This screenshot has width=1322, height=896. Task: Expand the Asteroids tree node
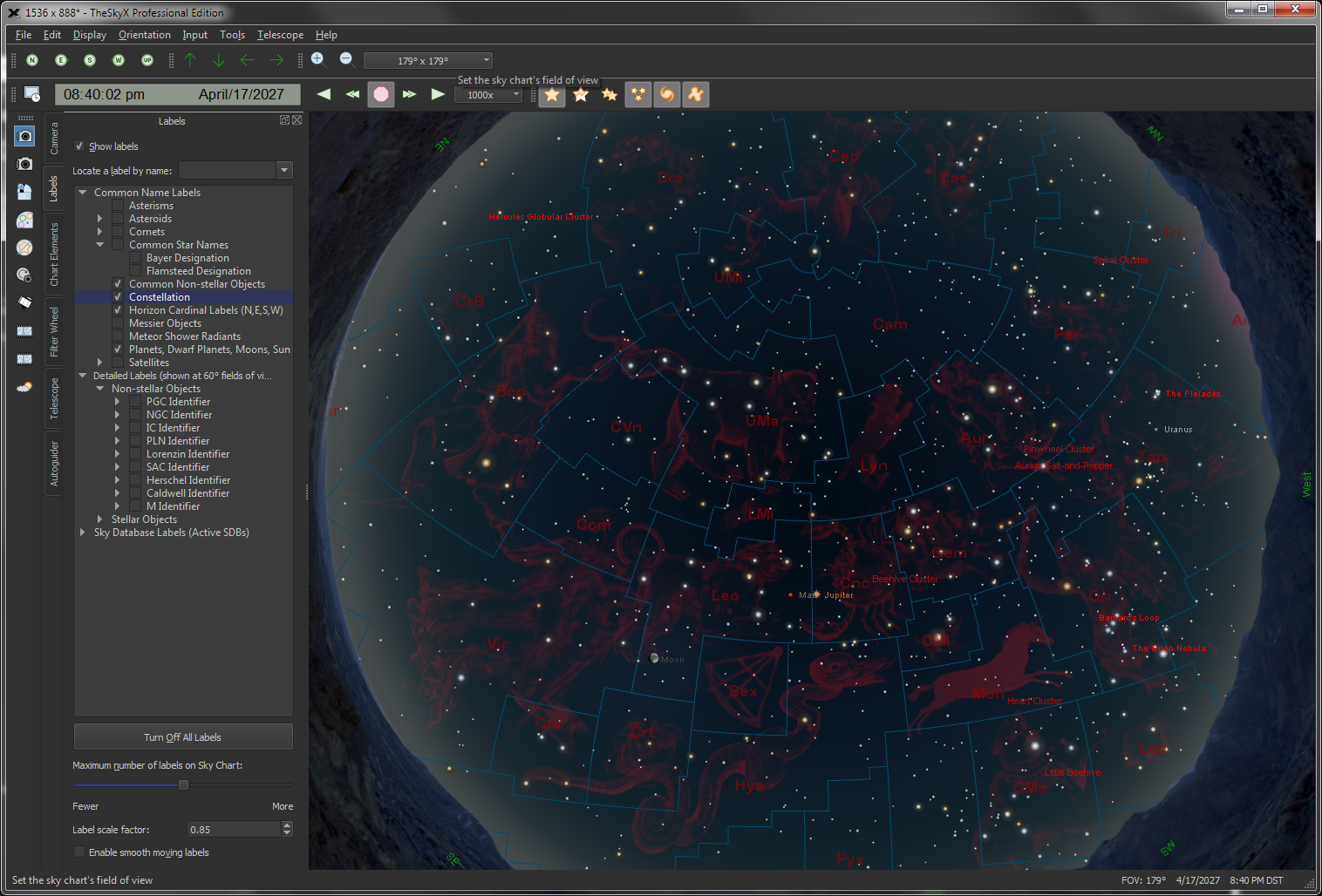pyautogui.click(x=99, y=219)
